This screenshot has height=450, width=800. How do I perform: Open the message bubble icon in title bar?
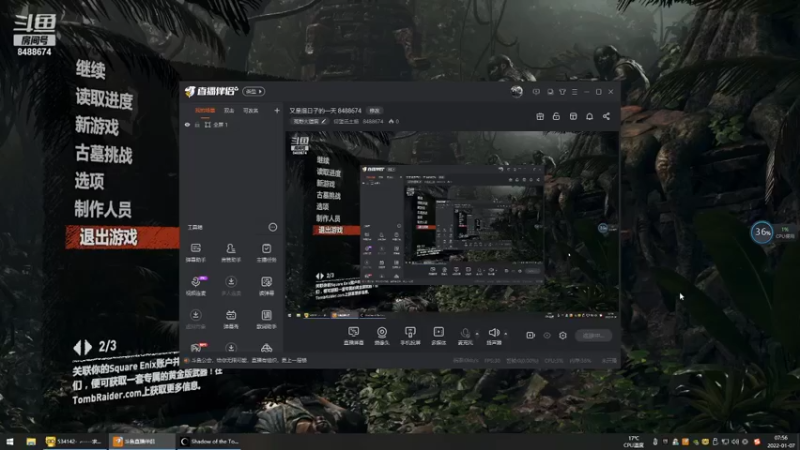[536, 92]
